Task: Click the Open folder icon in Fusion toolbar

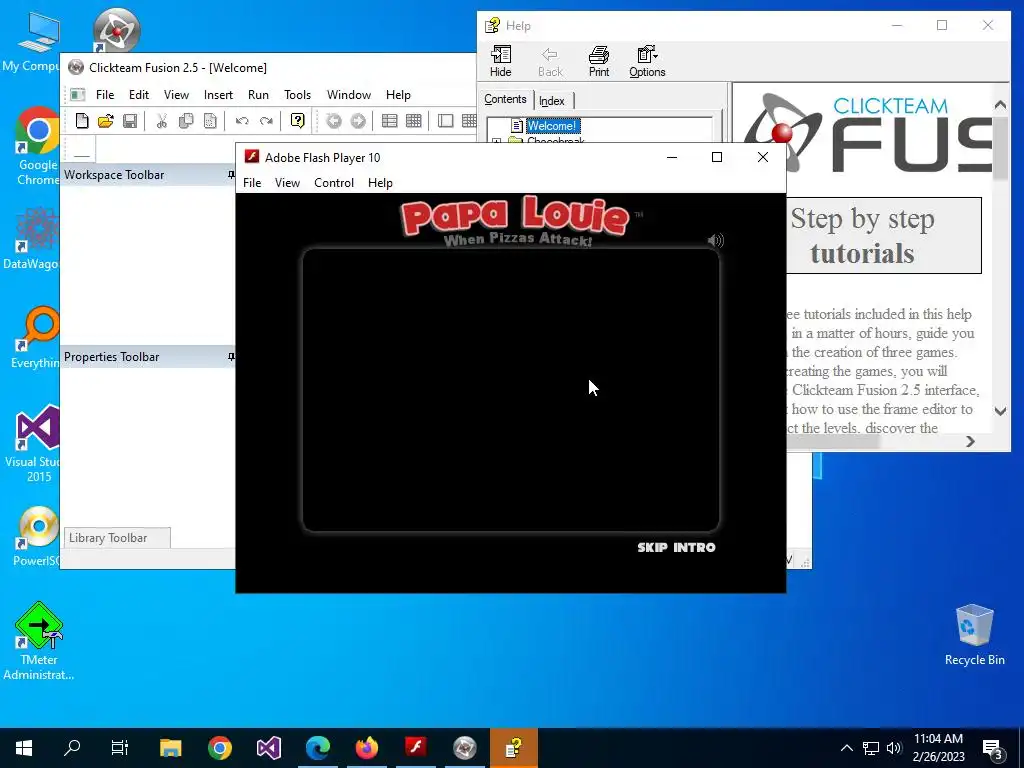Action: [x=106, y=121]
